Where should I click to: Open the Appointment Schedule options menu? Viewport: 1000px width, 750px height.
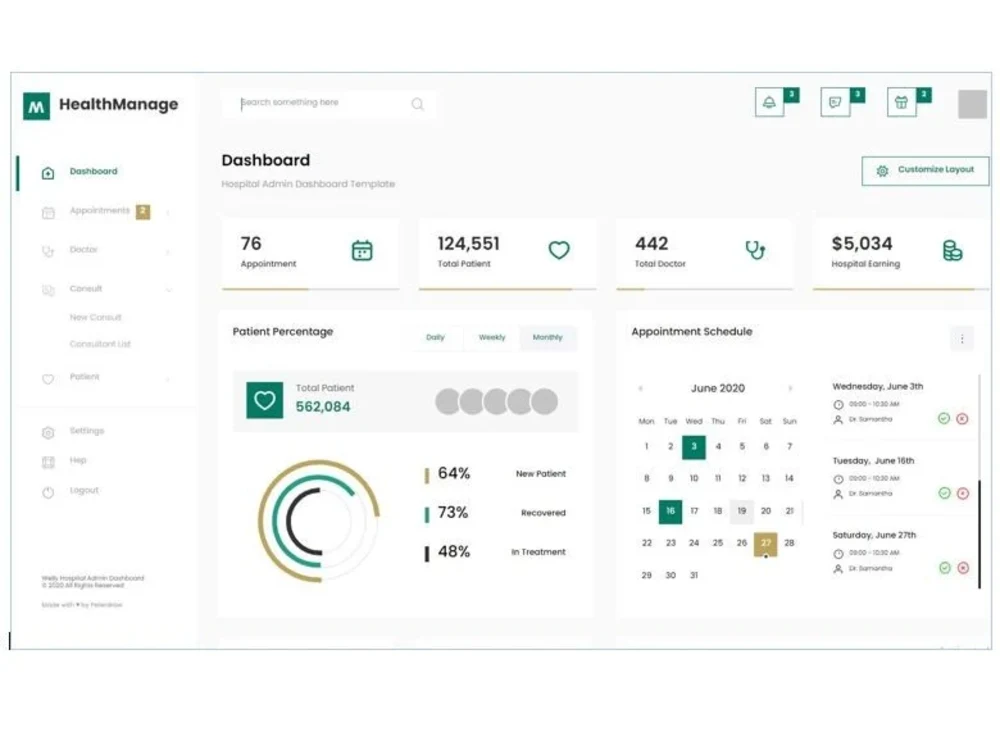(x=960, y=337)
